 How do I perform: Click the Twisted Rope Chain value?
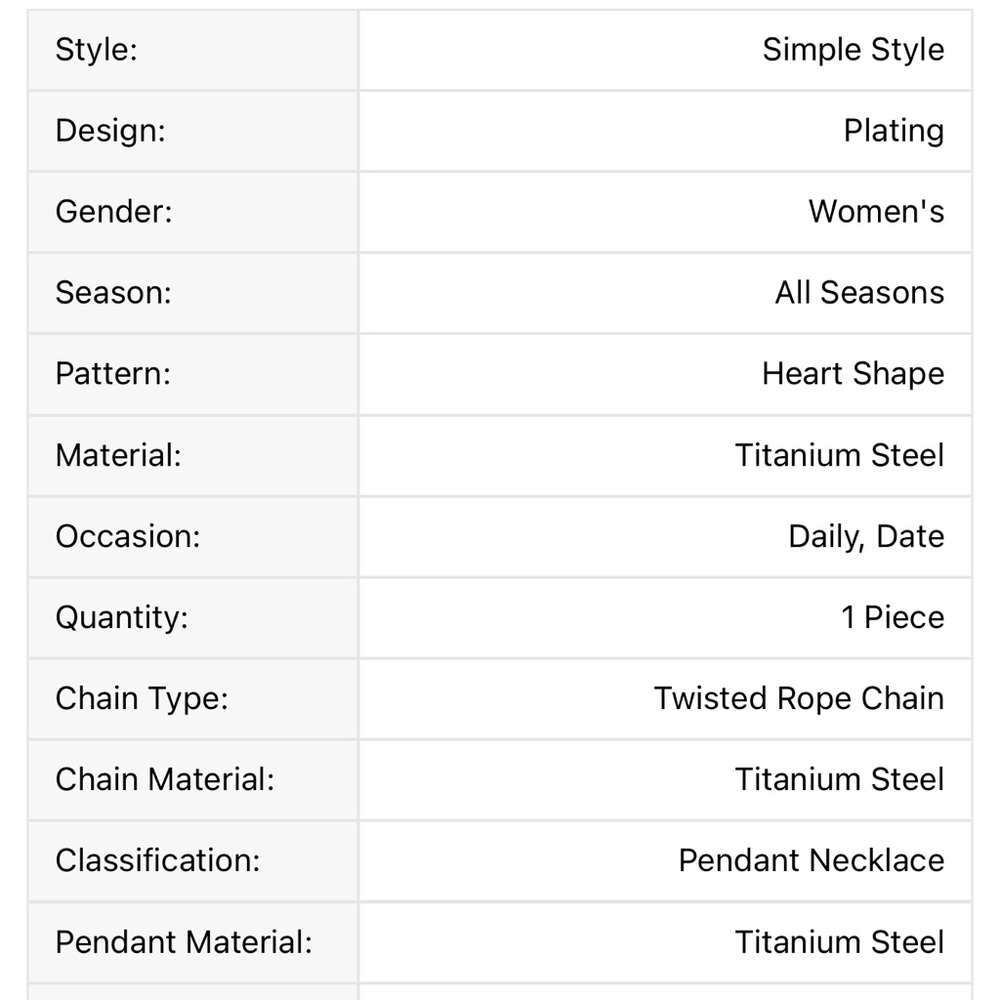799,698
